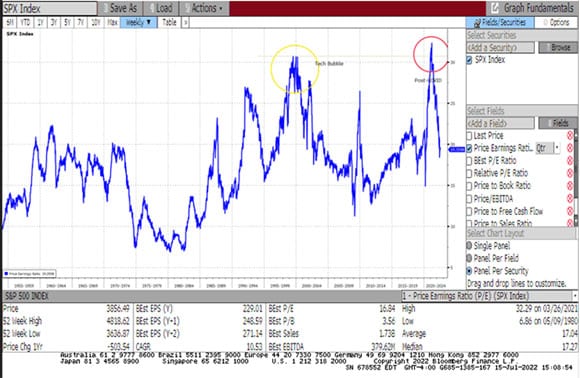Click the Graph Fundamentals export icon
This screenshot has width=580, height=378.
coord(495,8)
